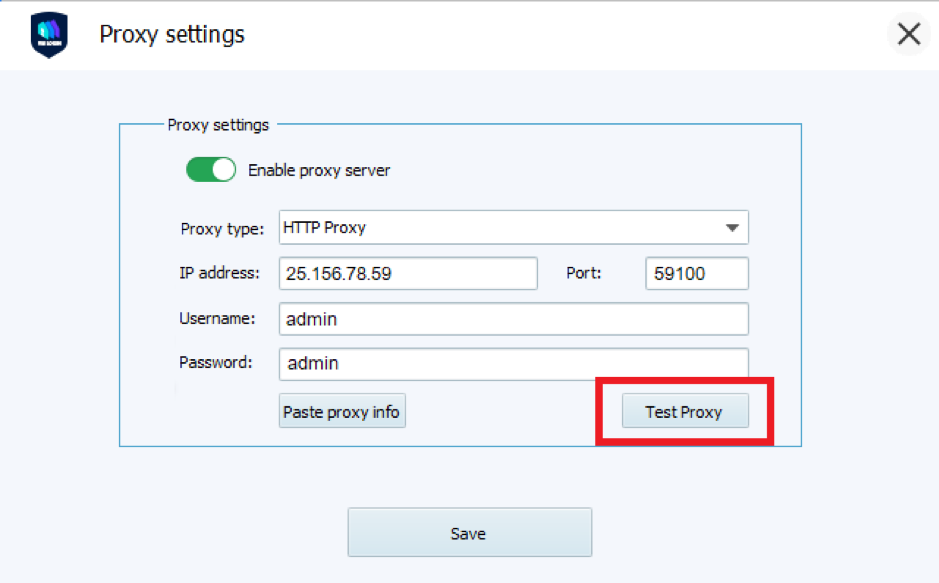
Task: Toggle the green Enable proxy server switch
Action: coord(211,170)
